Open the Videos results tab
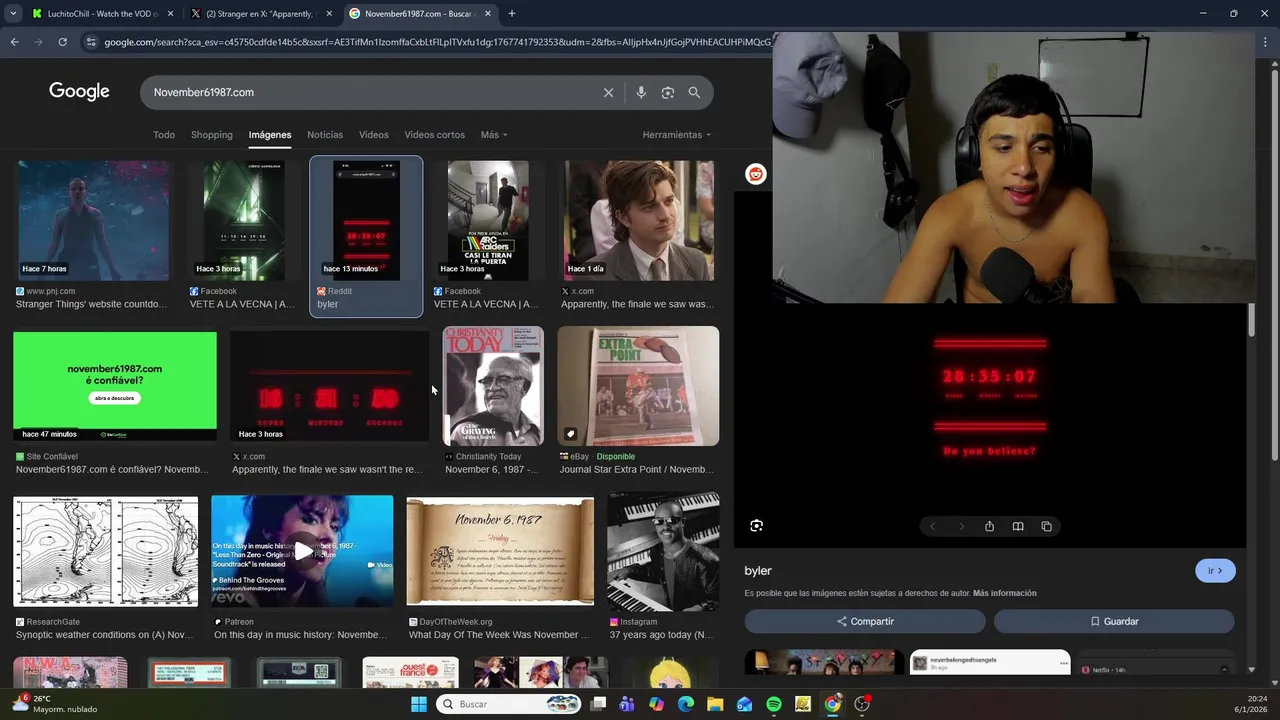The width and height of the screenshot is (1280, 720). [374, 135]
